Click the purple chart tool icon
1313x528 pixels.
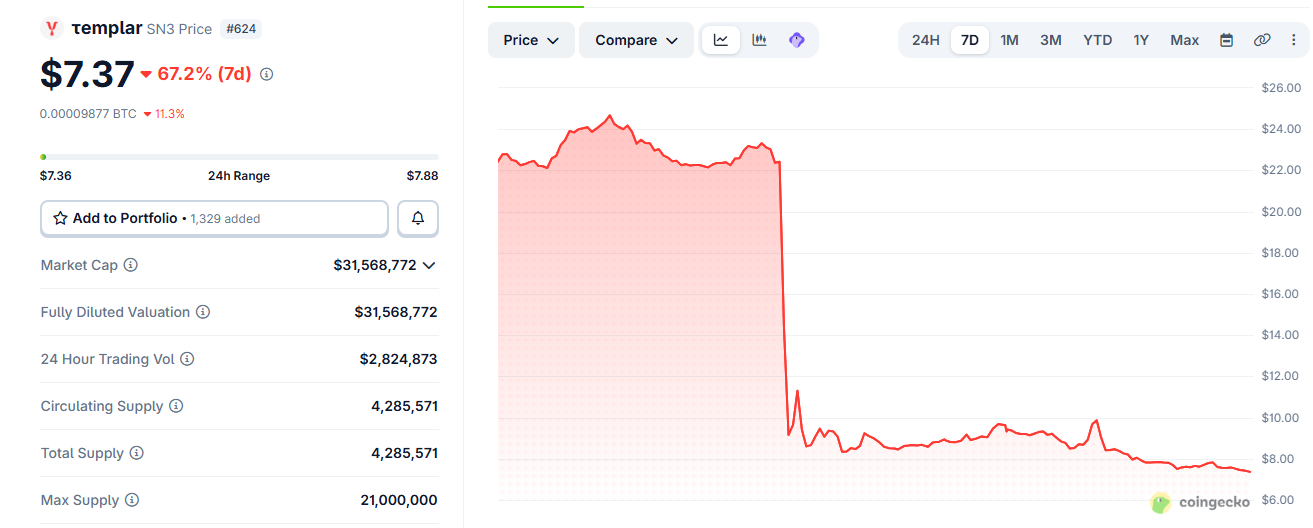797,40
